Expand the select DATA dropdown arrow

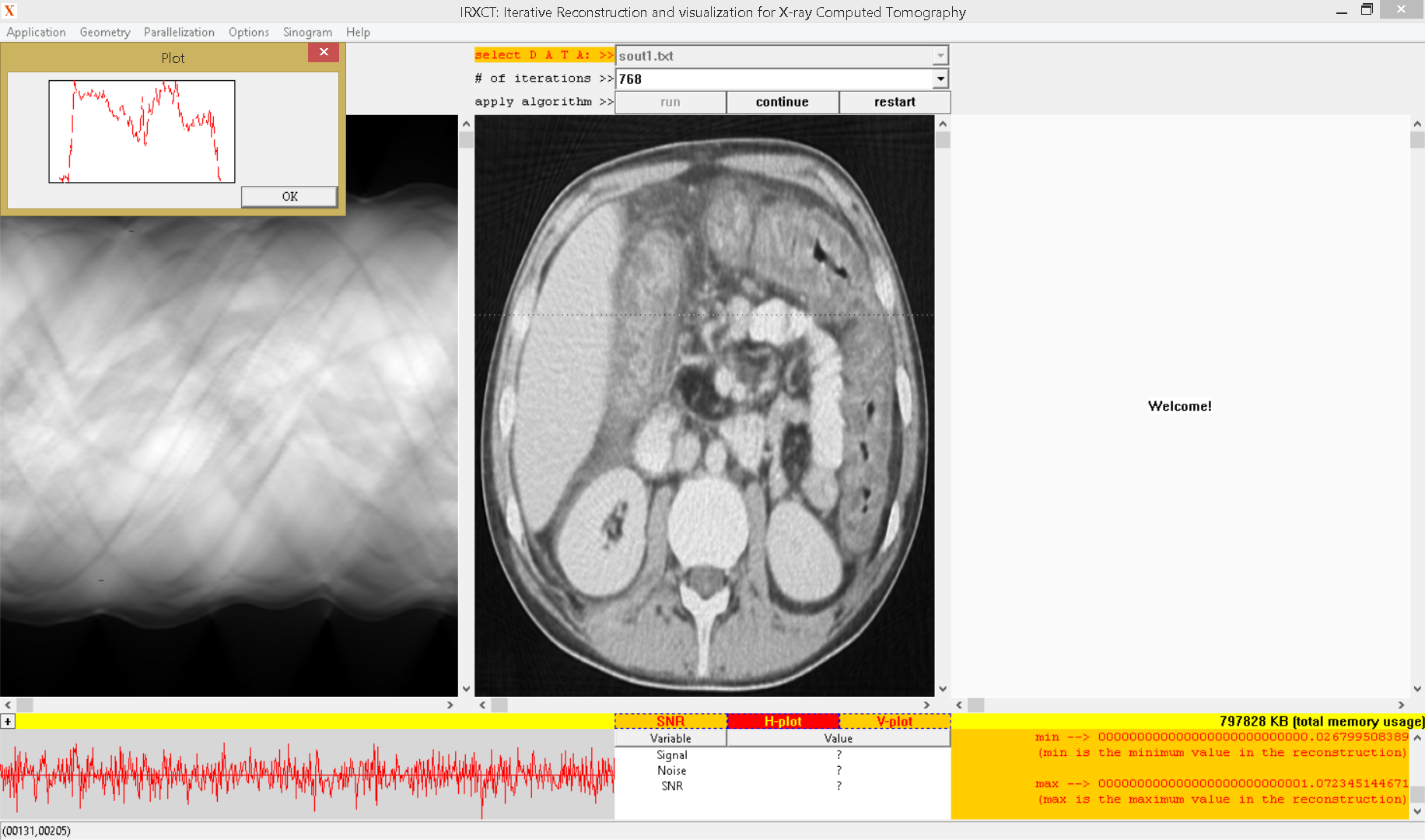(940, 55)
